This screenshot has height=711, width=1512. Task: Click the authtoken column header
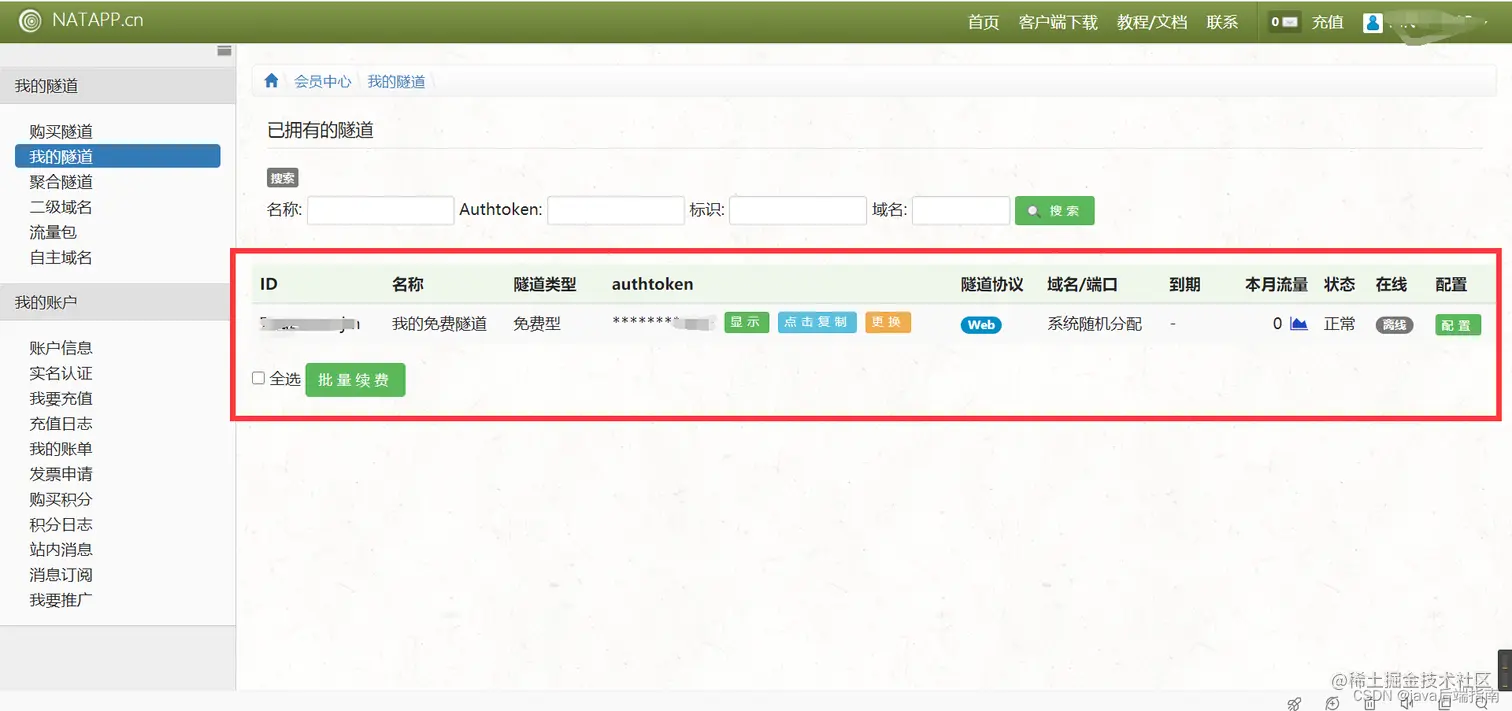(652, 284)
